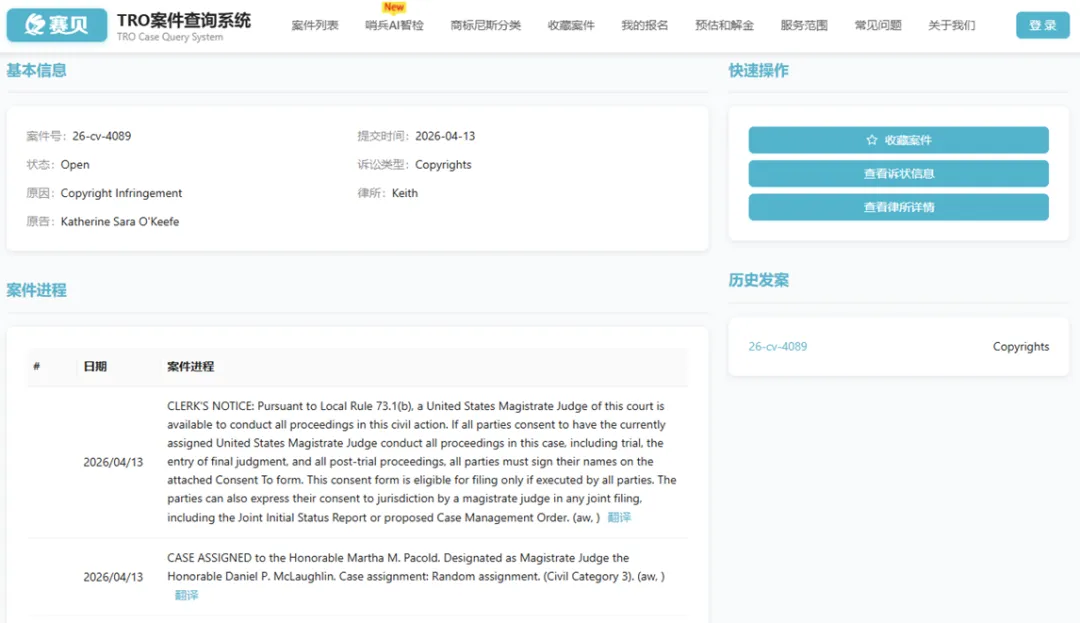The image size is (1080, 623).
Task: Click the law firm name Keith
Action: (x=405, y=193)
